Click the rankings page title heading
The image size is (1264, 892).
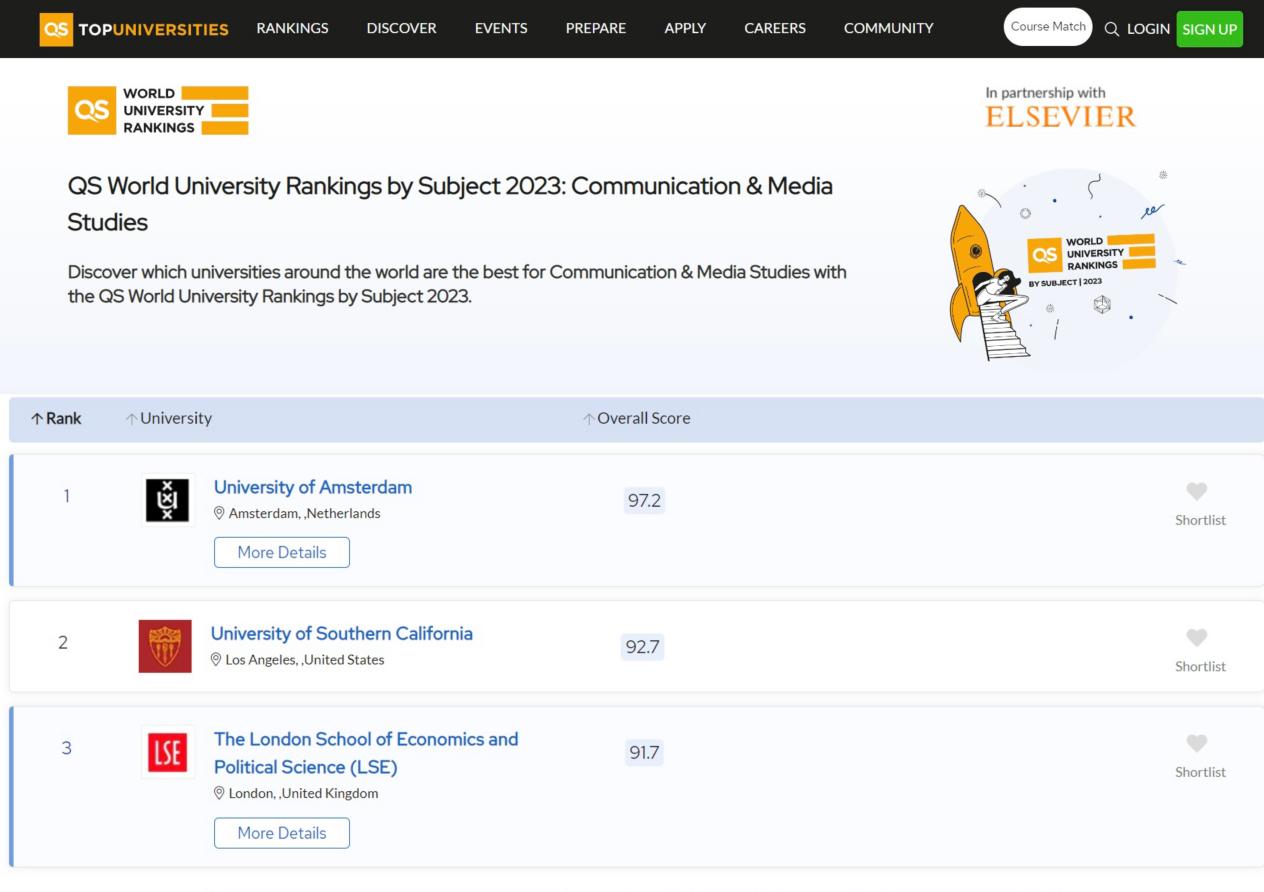coord(450,204)
